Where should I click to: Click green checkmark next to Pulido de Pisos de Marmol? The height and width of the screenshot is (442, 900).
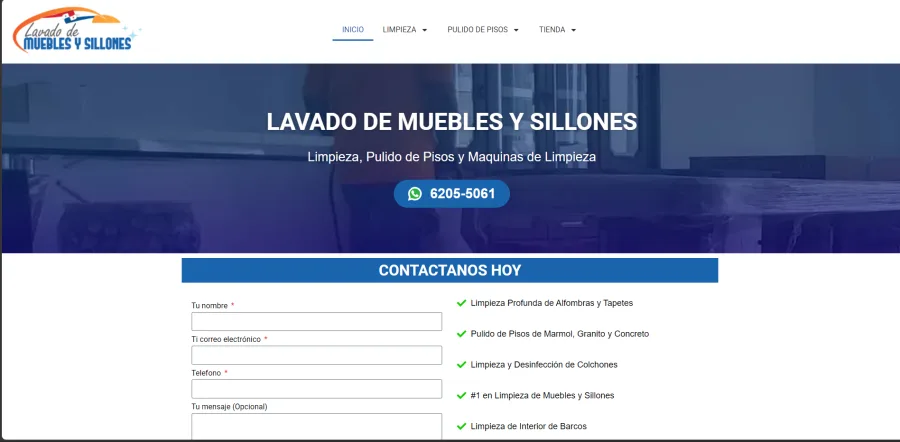tap(461, 334)
